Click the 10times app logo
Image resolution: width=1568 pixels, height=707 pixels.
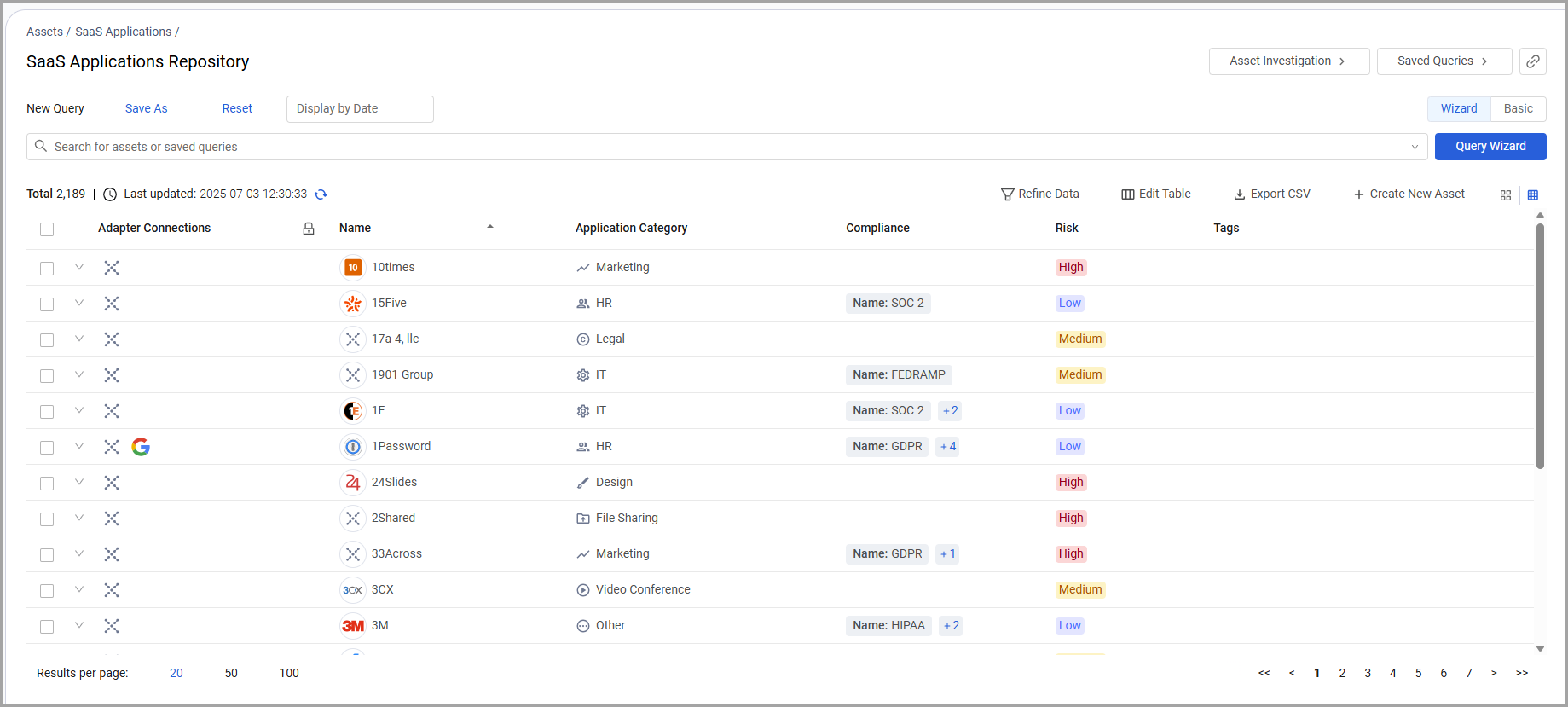(x=353, y=268)
